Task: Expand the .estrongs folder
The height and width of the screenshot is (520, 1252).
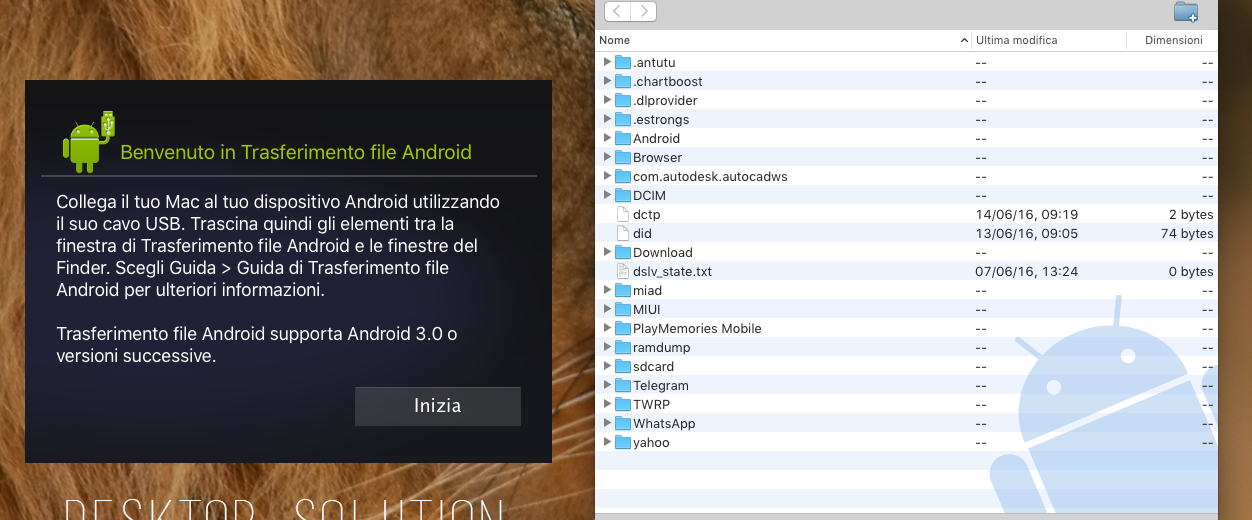Action: click(607, 119)
